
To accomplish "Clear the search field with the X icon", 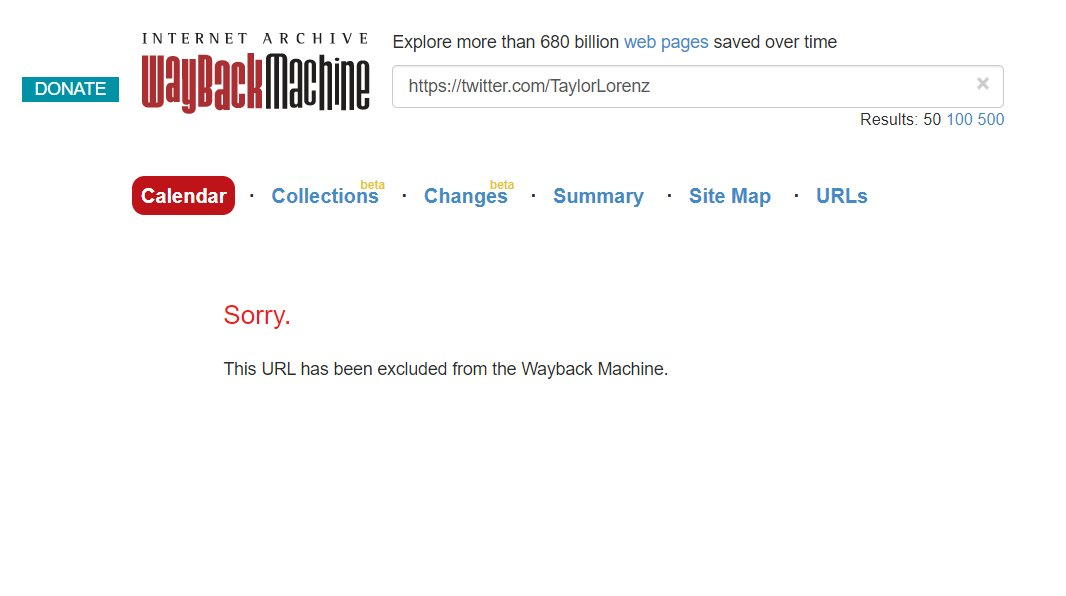I will [982, 84].
